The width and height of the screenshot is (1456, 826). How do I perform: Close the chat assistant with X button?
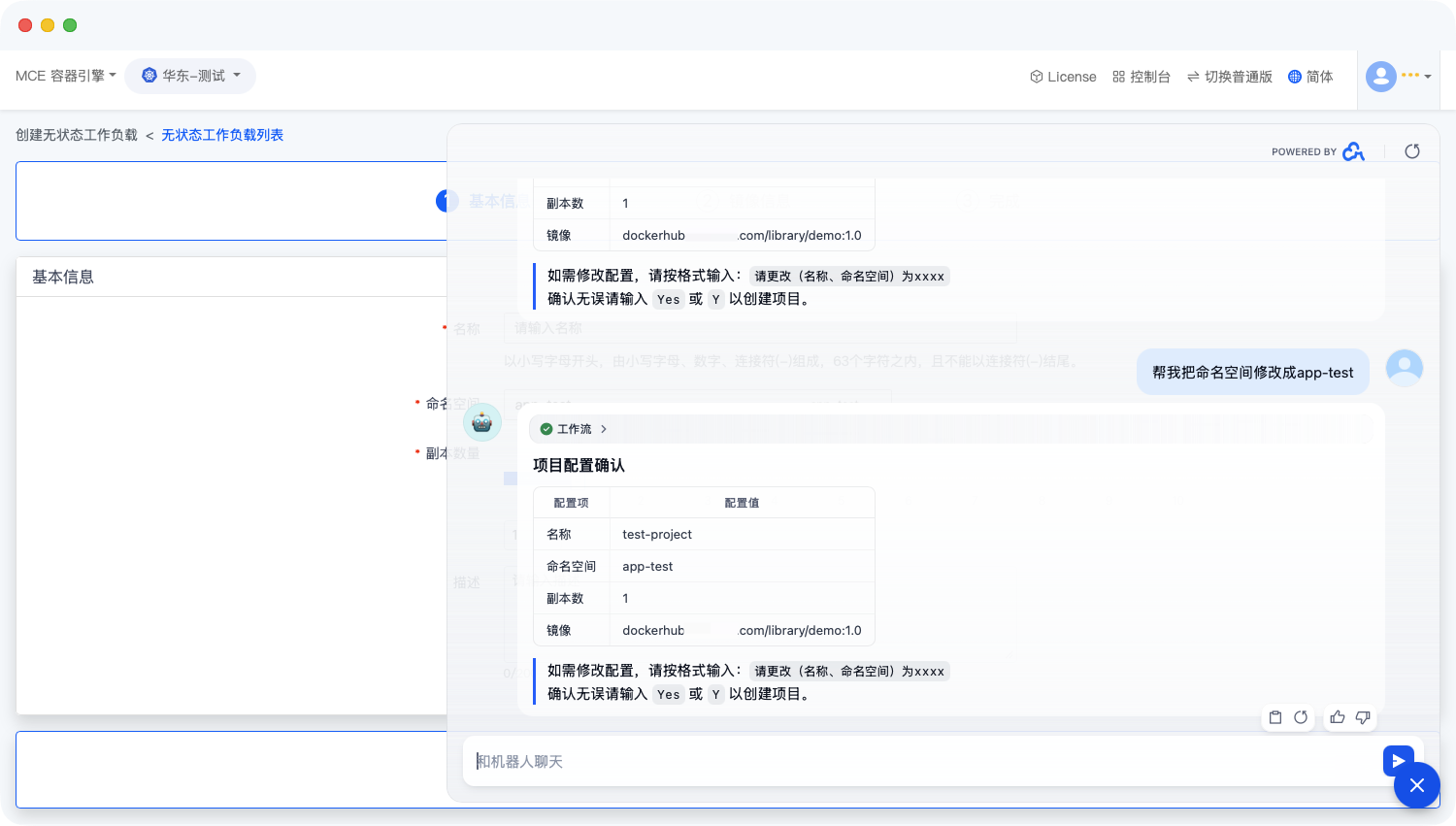click(x=1416, y=785)
